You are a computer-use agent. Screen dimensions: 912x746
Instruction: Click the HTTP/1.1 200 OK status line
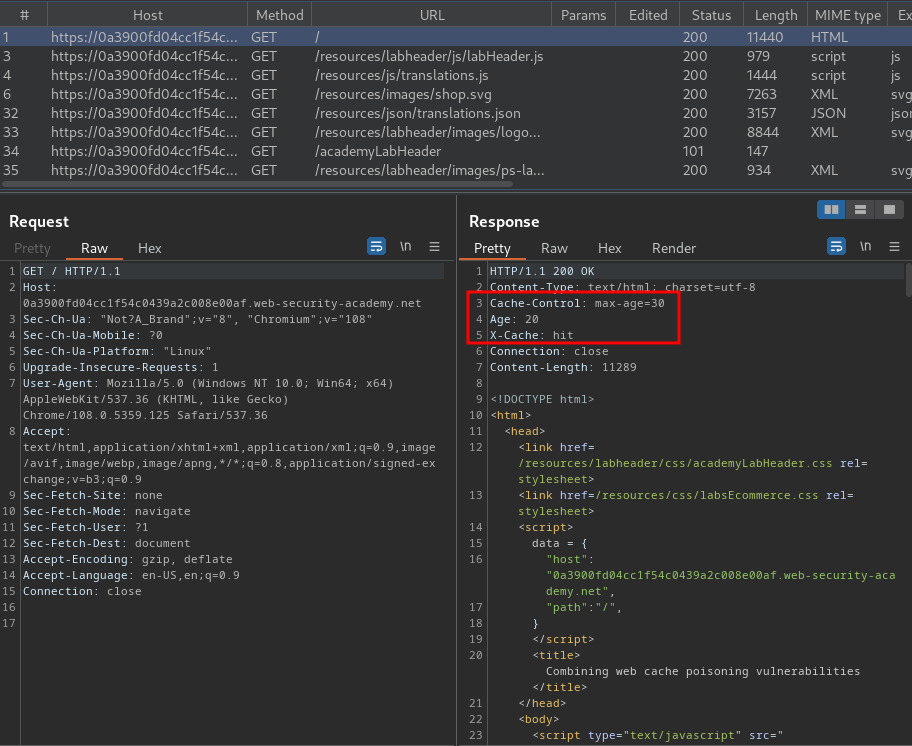click(x=542, y=271)
